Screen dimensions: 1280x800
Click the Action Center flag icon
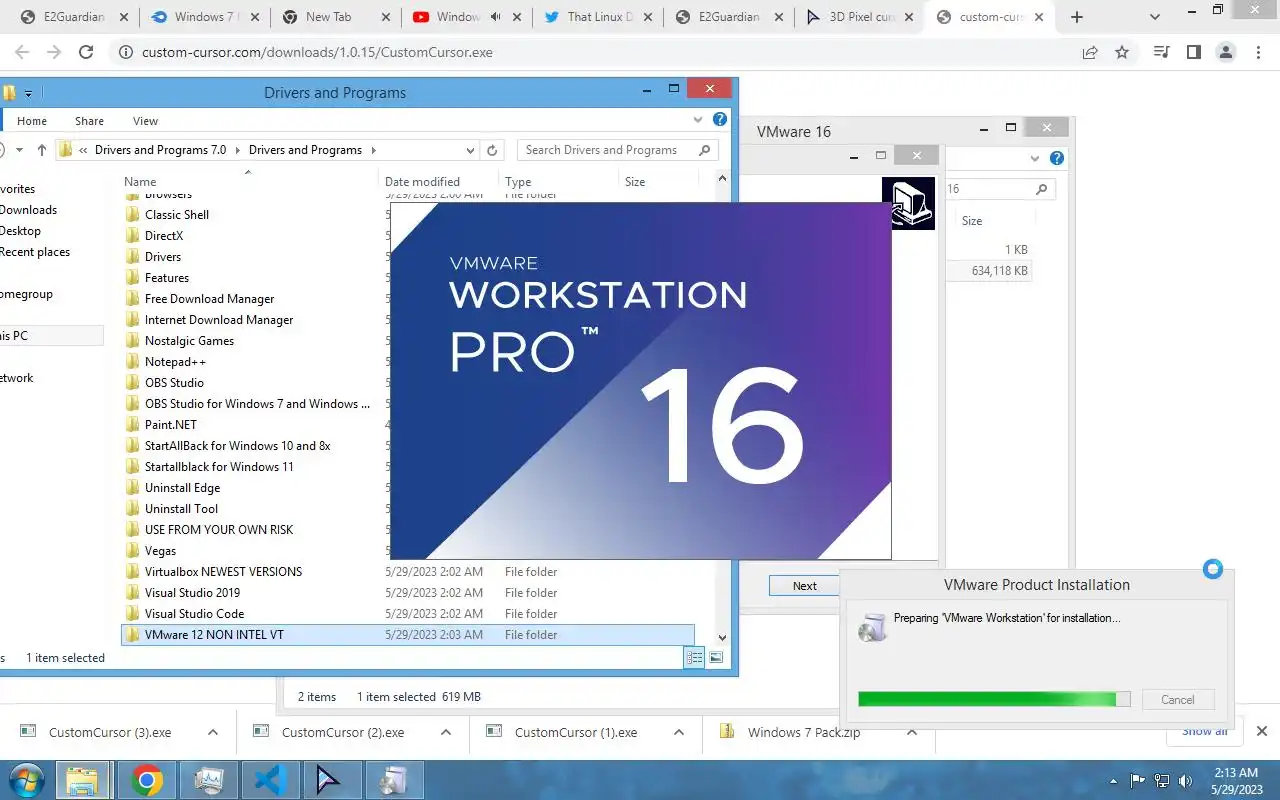(x=1138, y=781)
